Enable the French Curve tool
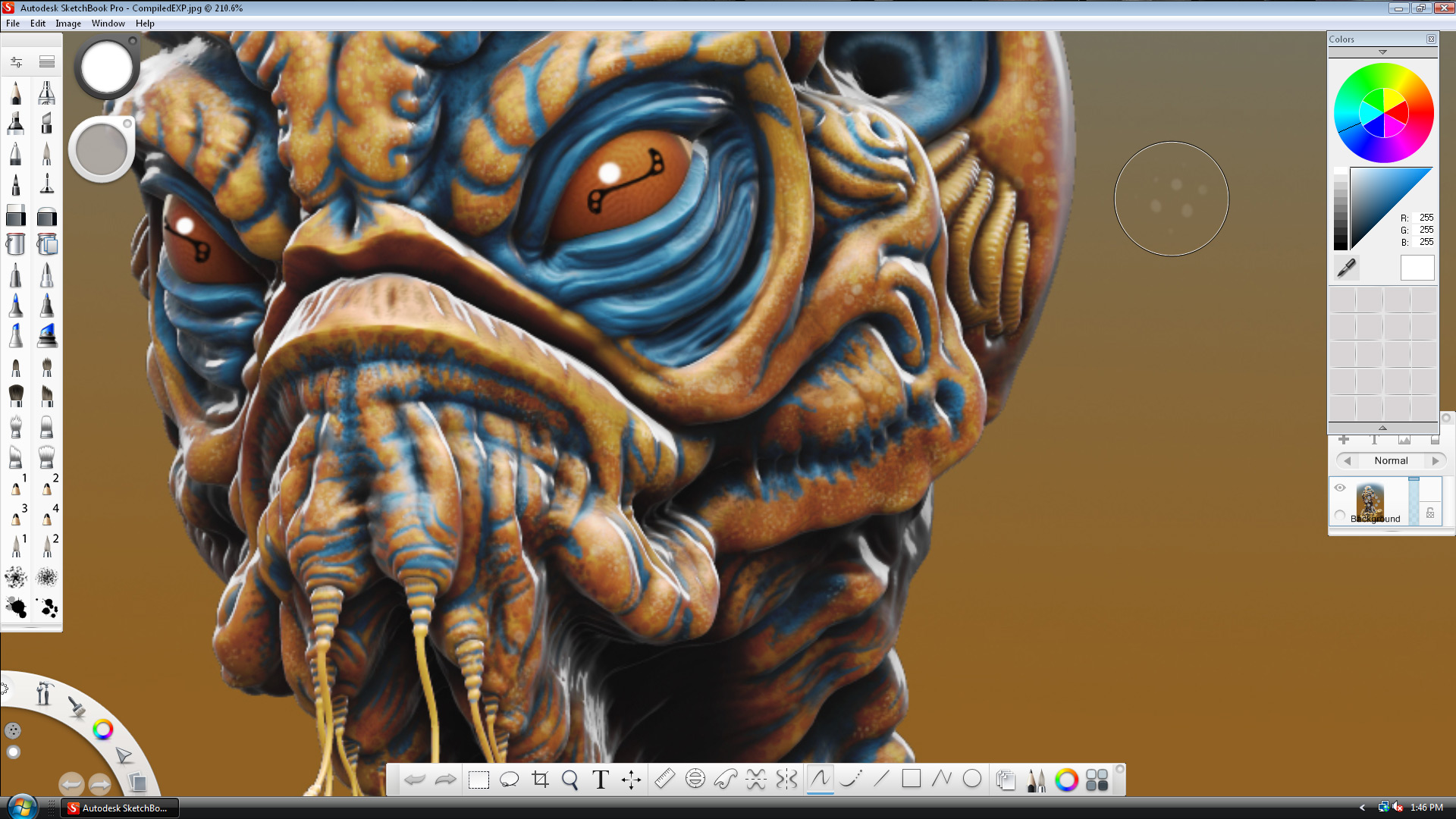This screenshot has width=1456, height=819. coord(726,780)
